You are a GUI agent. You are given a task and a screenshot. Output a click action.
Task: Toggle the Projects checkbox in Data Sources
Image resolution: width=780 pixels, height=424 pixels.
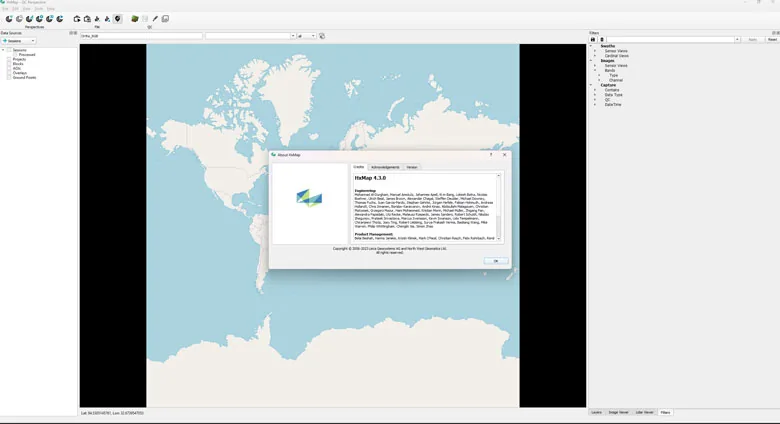click(x=9, y=59)
